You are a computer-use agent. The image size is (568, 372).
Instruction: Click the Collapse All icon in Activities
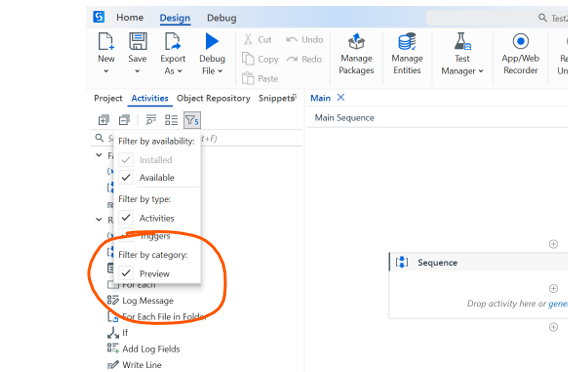[124, 120]
